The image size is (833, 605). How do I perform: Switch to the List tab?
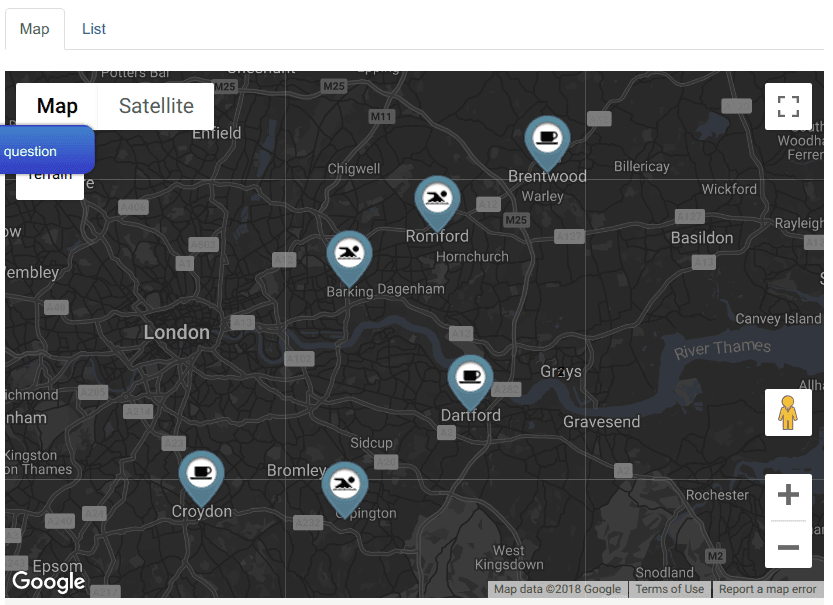(94, 29)
